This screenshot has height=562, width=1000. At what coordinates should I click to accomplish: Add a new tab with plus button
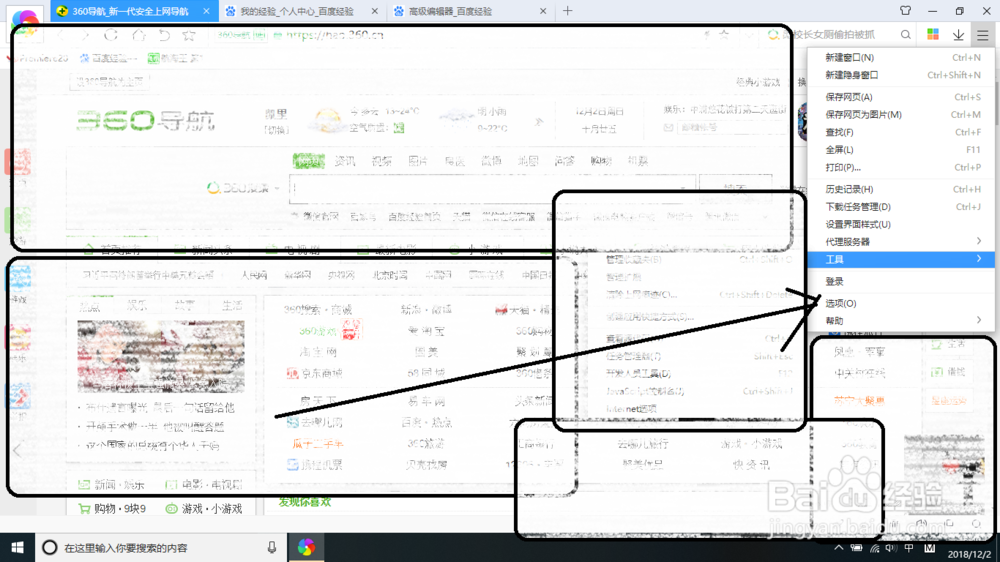tap(568, 11)
